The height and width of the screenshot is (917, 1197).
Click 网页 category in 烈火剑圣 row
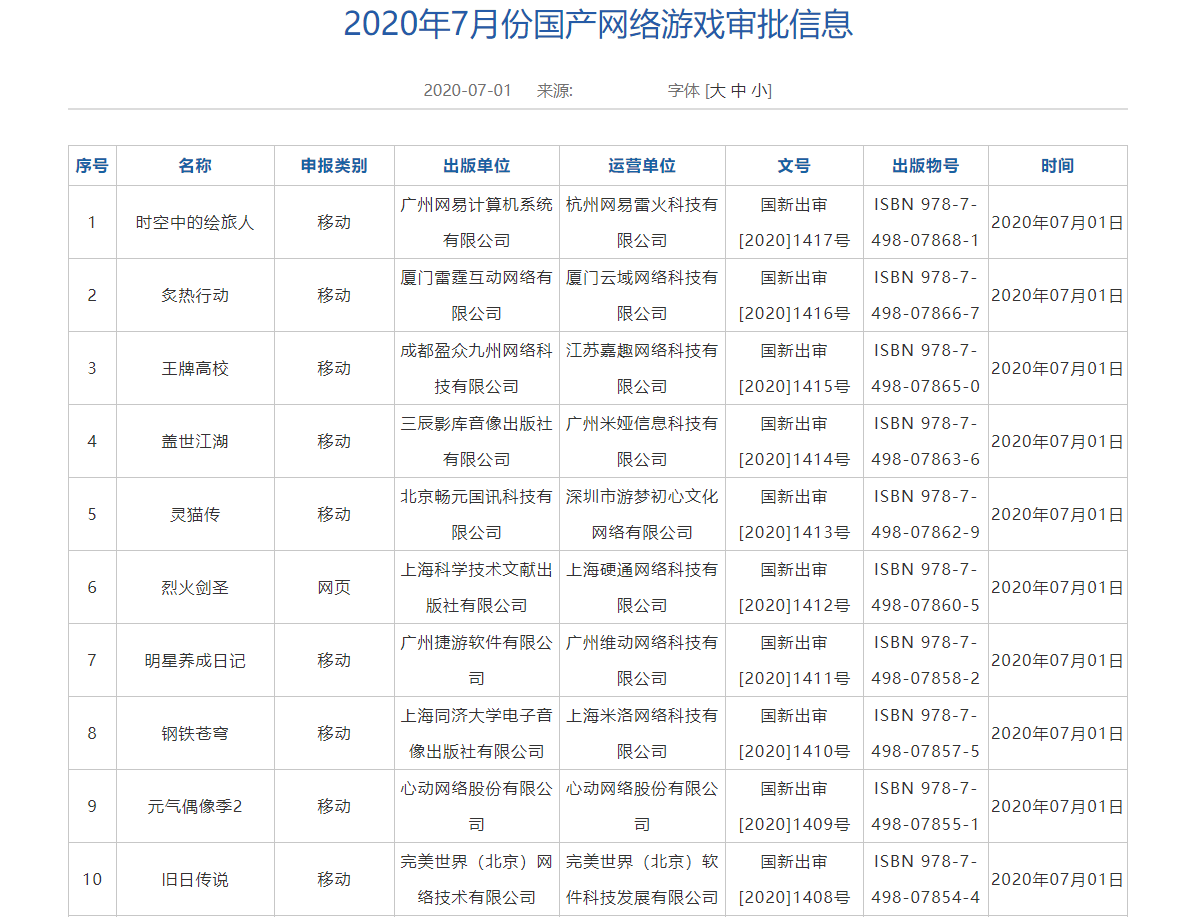pos(334,587)
